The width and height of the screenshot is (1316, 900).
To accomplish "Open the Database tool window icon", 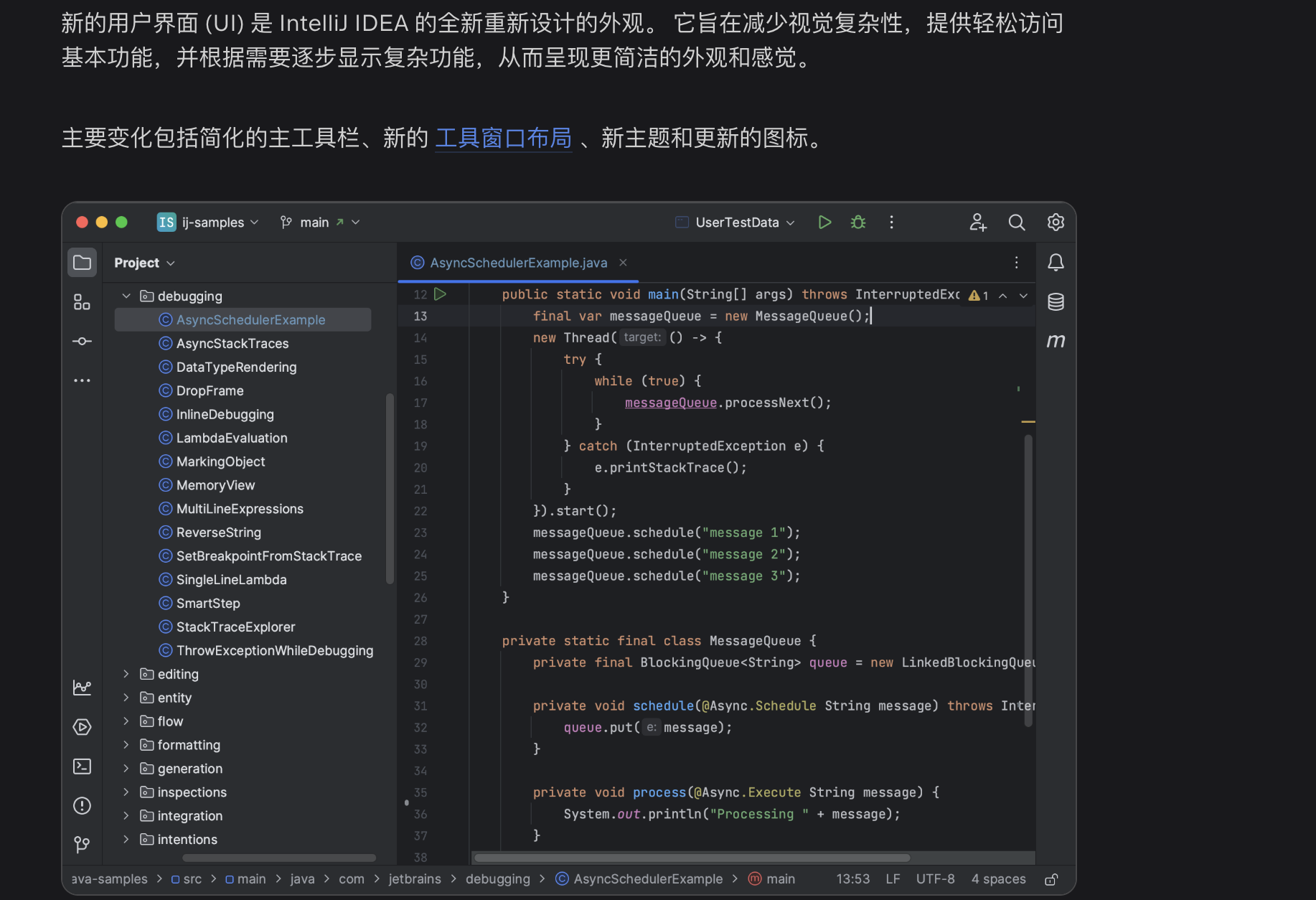I will pyautogui.click(x=1056, y=302).
